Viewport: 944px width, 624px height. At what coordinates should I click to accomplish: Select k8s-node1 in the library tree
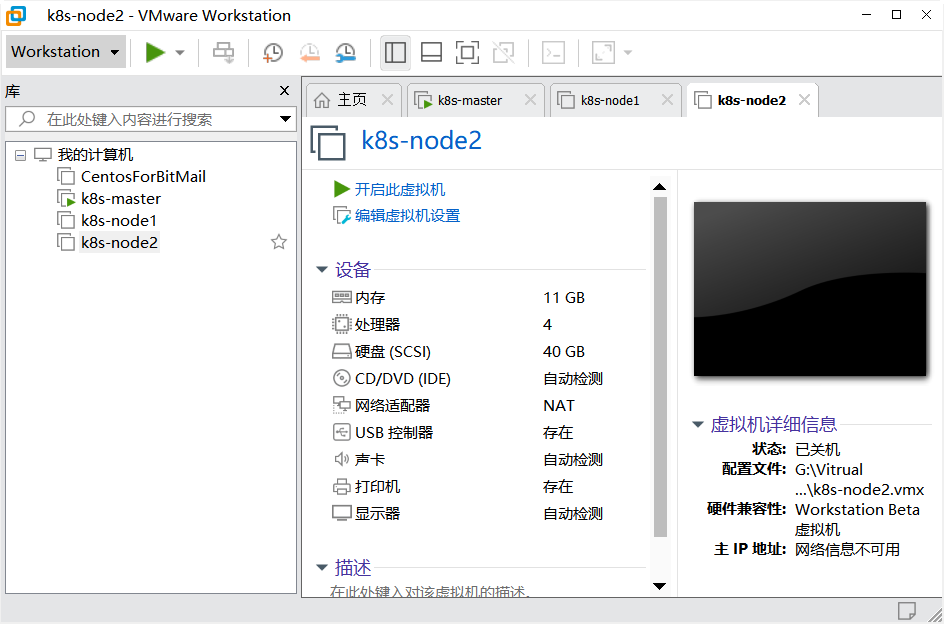[x=119, y=220]
